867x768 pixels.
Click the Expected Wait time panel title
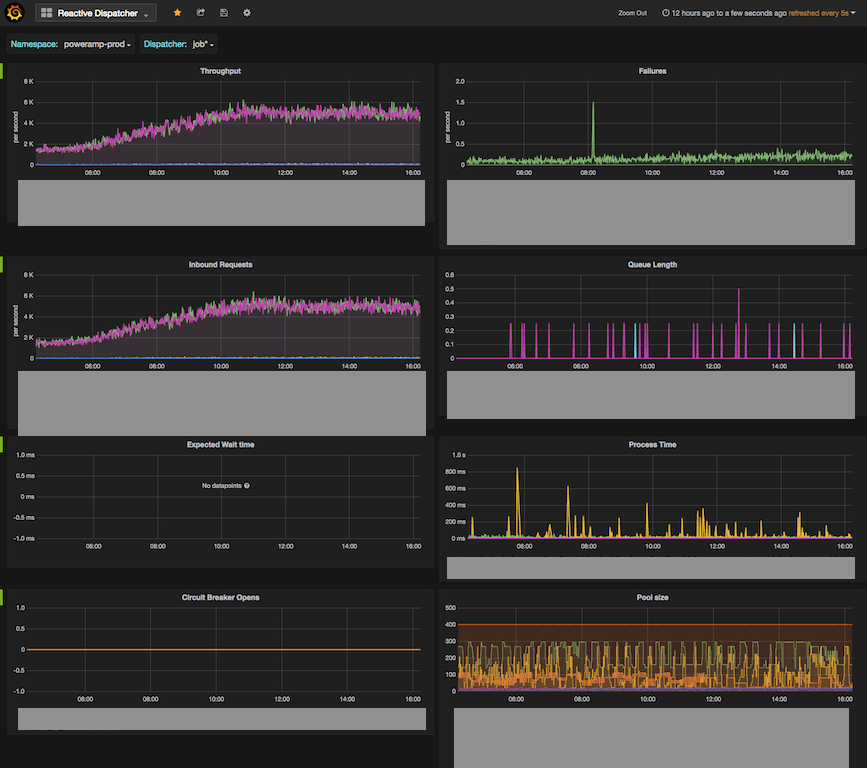(220, 445)
